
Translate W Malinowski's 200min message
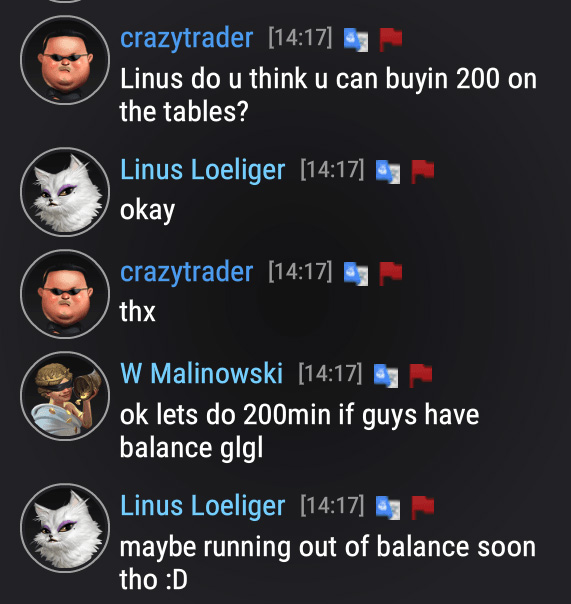click(x=386, y=376)
